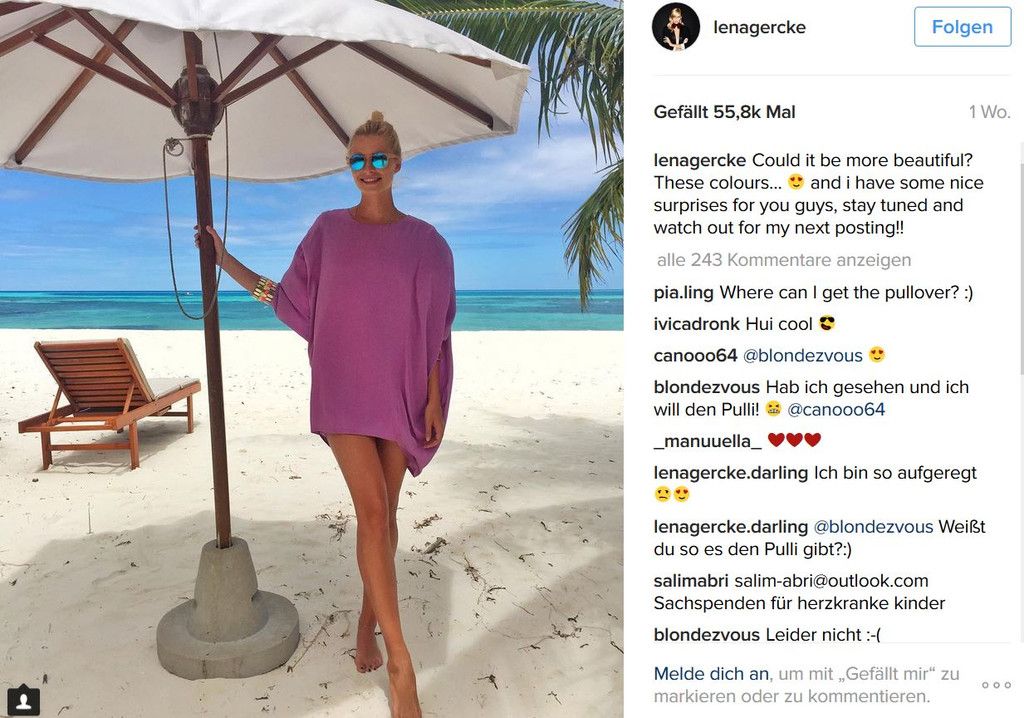1024x718 pixels.
Task: Open _manuuella_ profile
Action: 707,441
